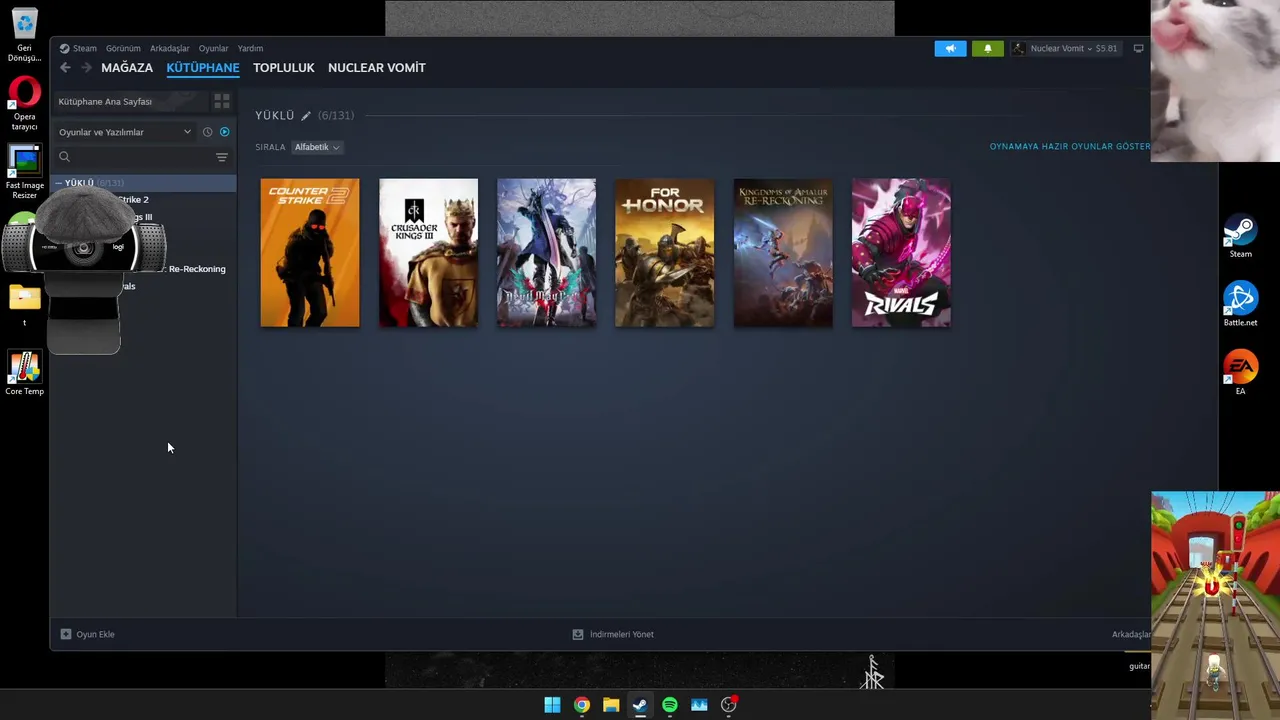Open the green notifications bell
Viewport: 1280px width, 720px height.
click(987, 48)
